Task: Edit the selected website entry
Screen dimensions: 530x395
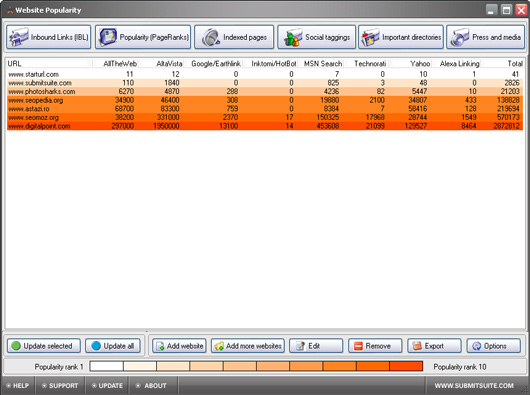Action: 316,346
